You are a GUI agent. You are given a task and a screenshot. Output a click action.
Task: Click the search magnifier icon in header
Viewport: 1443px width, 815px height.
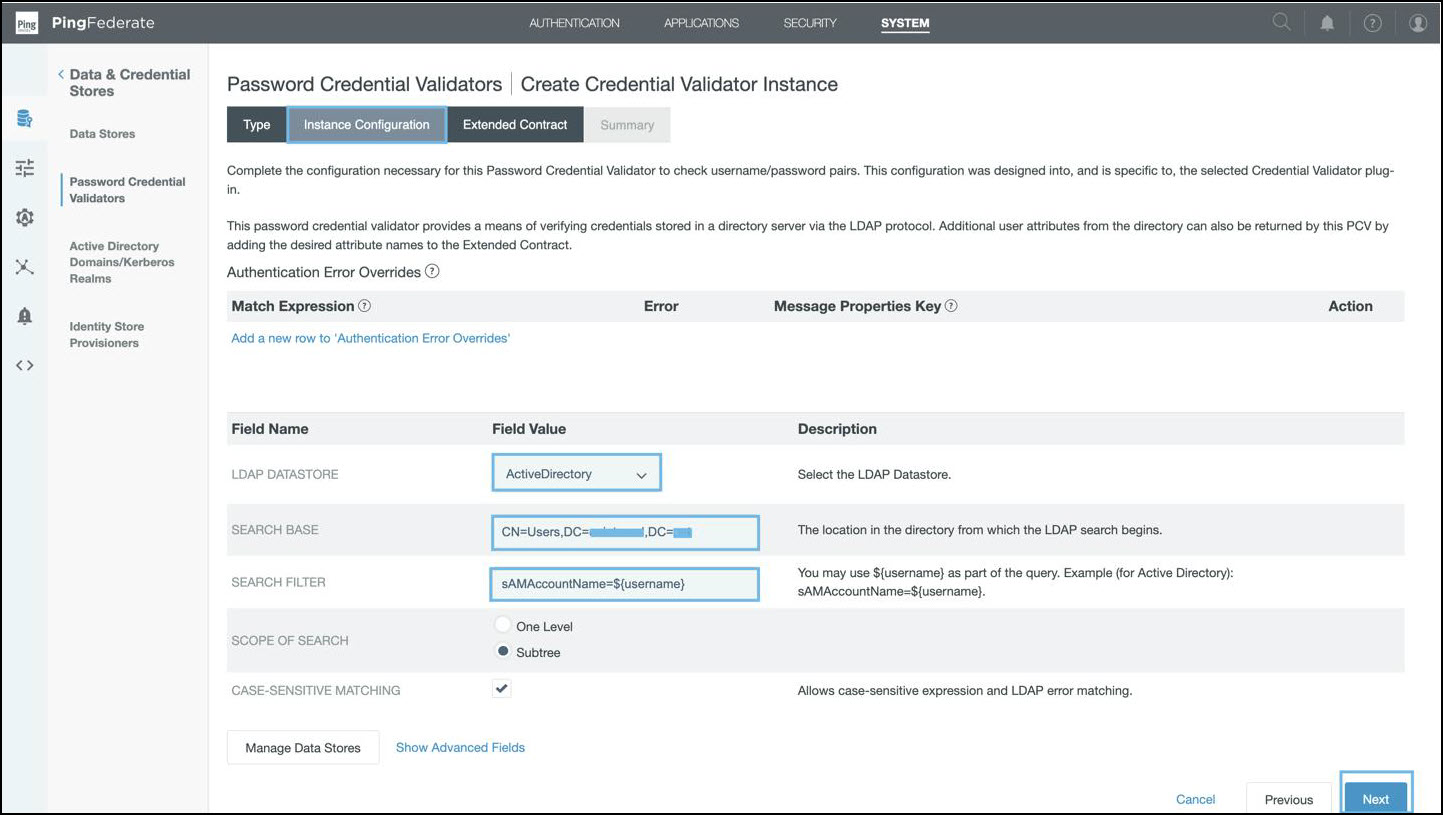click(1281, 23)
